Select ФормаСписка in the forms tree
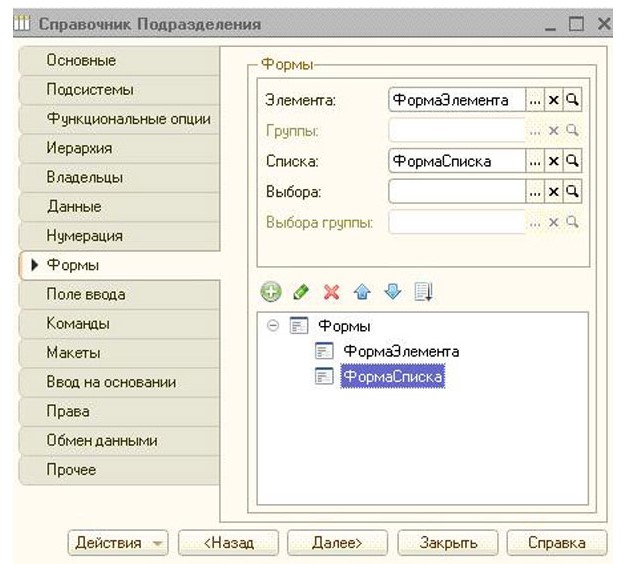Image resolution: width=626 pixels, height=564 pixels. point(392,377)
